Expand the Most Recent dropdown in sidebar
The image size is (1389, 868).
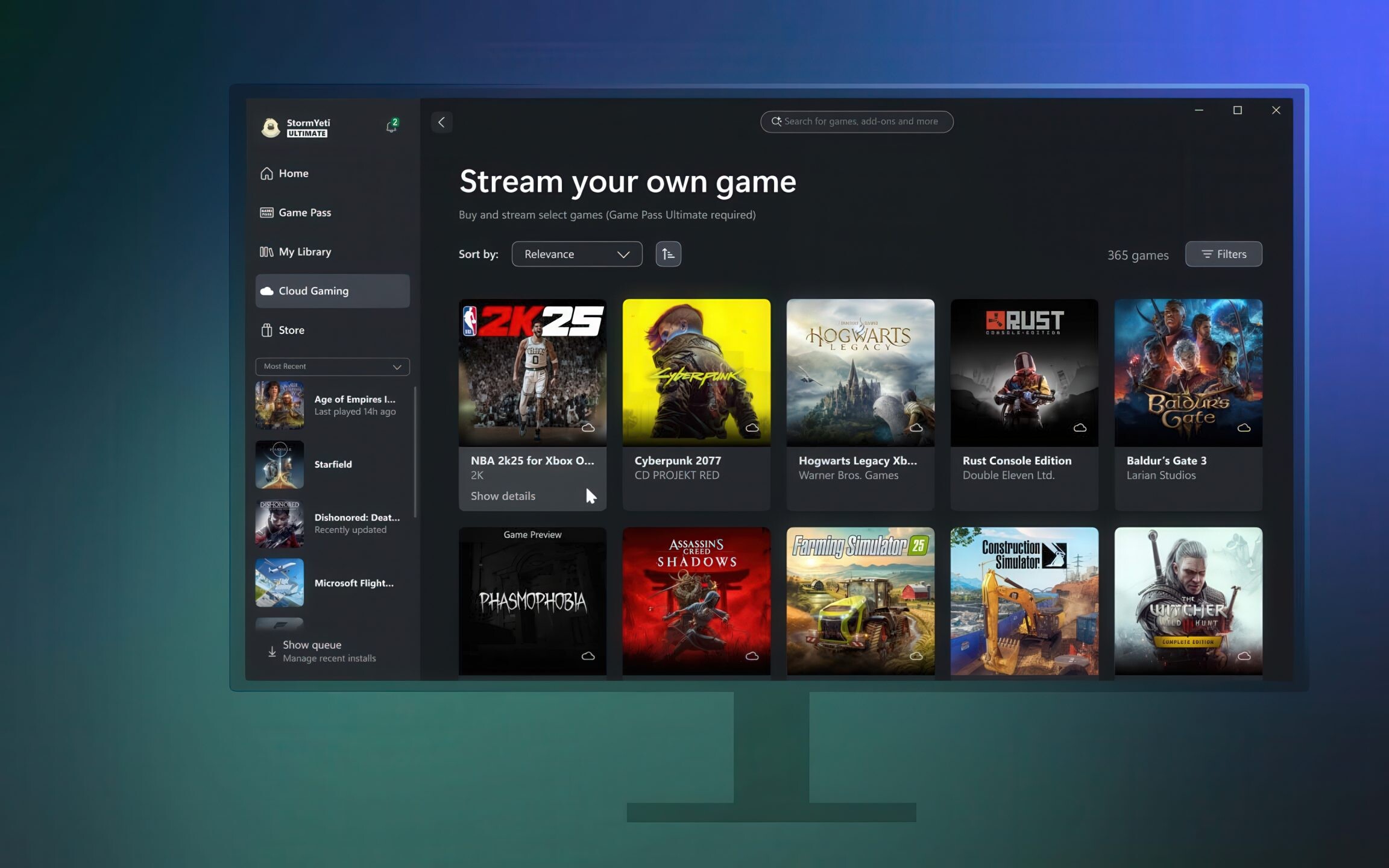[333, 366]
